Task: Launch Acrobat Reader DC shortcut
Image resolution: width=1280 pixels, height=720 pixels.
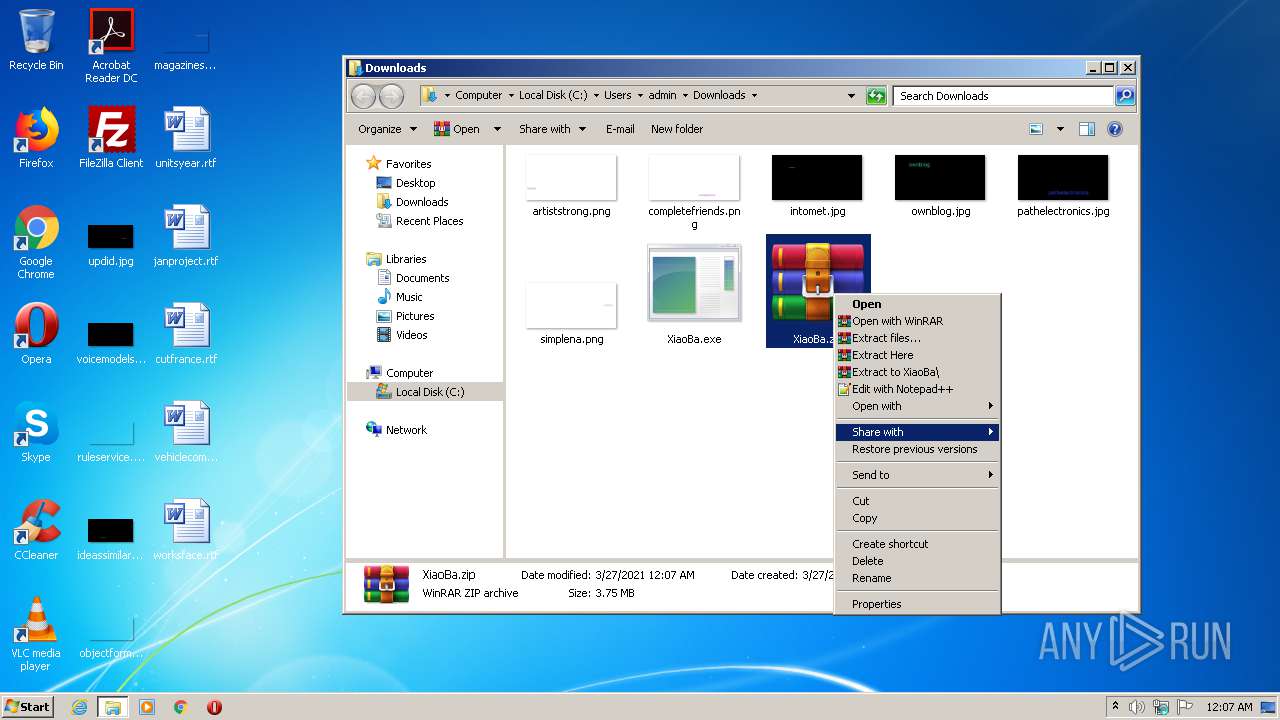Action: 111,46
